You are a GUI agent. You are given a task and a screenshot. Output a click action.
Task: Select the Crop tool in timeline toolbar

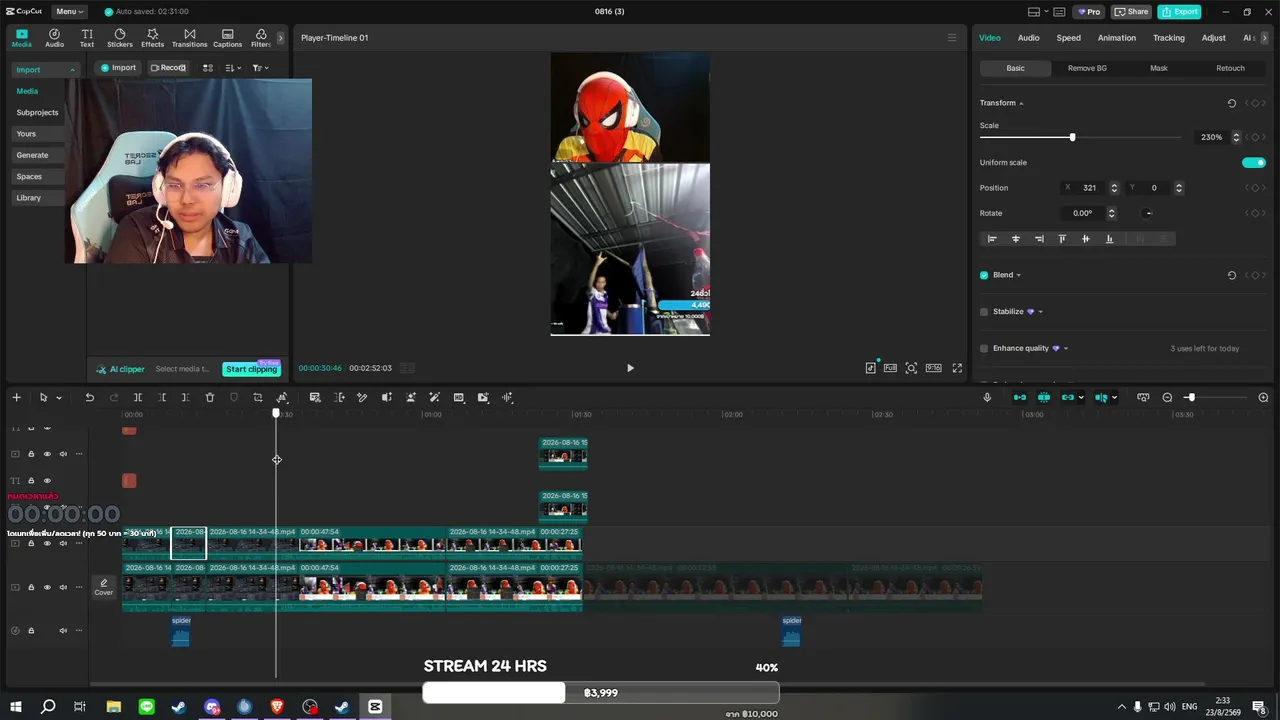258,398
